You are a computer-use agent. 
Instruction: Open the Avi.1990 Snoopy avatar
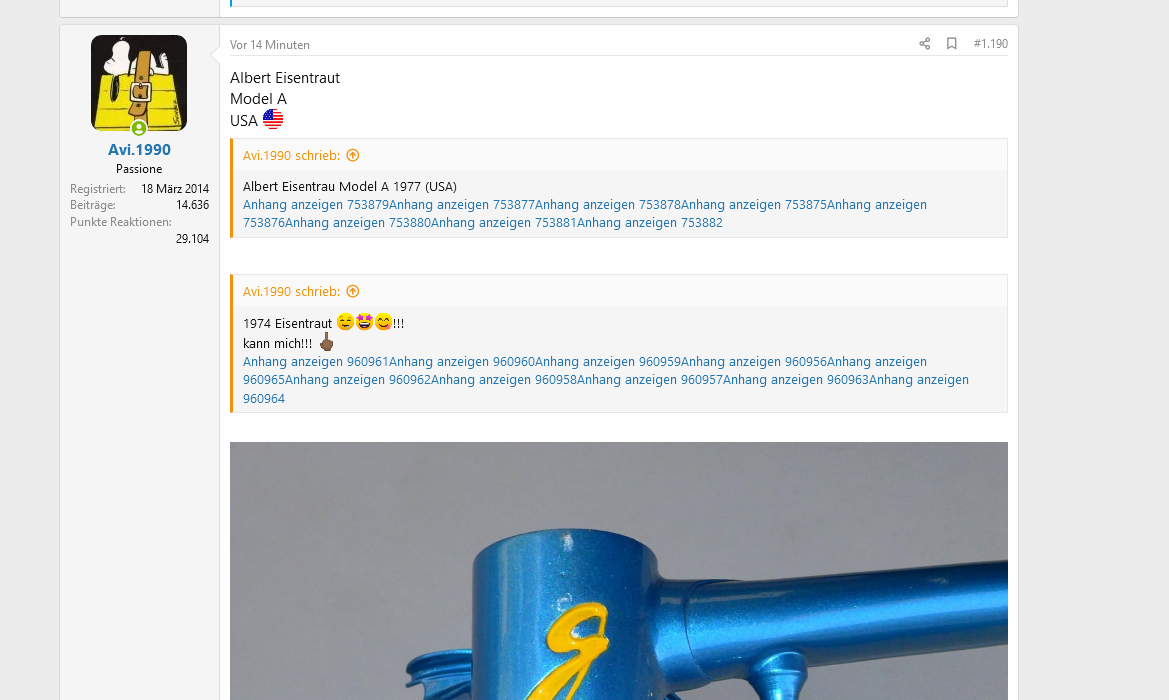coord(139,83)
